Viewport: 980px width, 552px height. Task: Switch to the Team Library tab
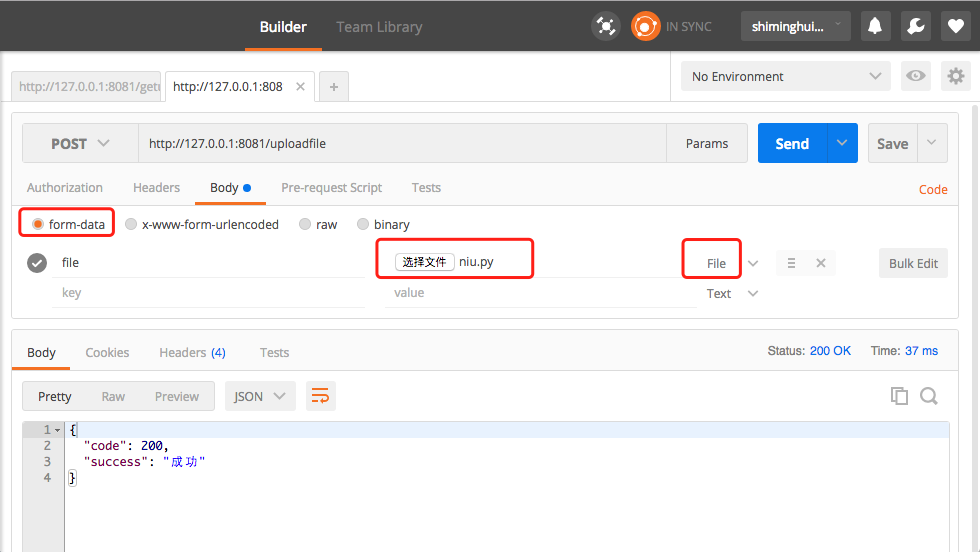pyautogui.click(x=379, y=27)
